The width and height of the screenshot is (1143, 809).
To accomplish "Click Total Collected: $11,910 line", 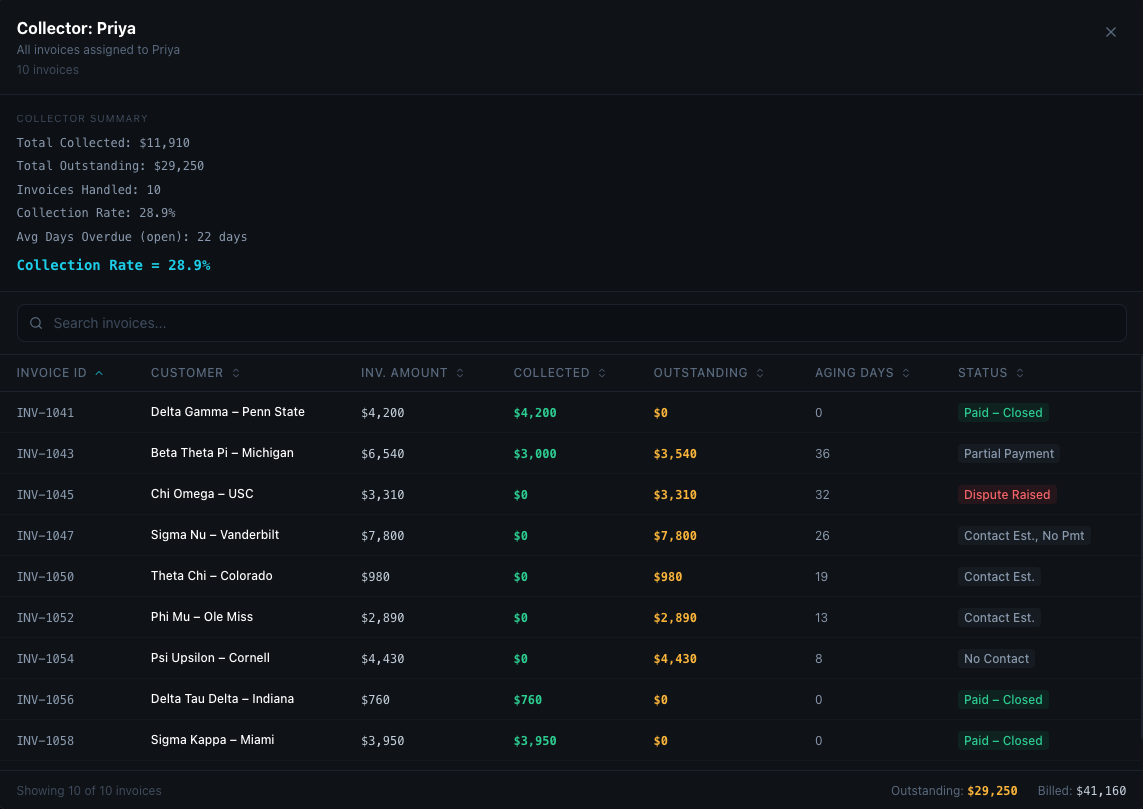I will (x=104, y=143).
